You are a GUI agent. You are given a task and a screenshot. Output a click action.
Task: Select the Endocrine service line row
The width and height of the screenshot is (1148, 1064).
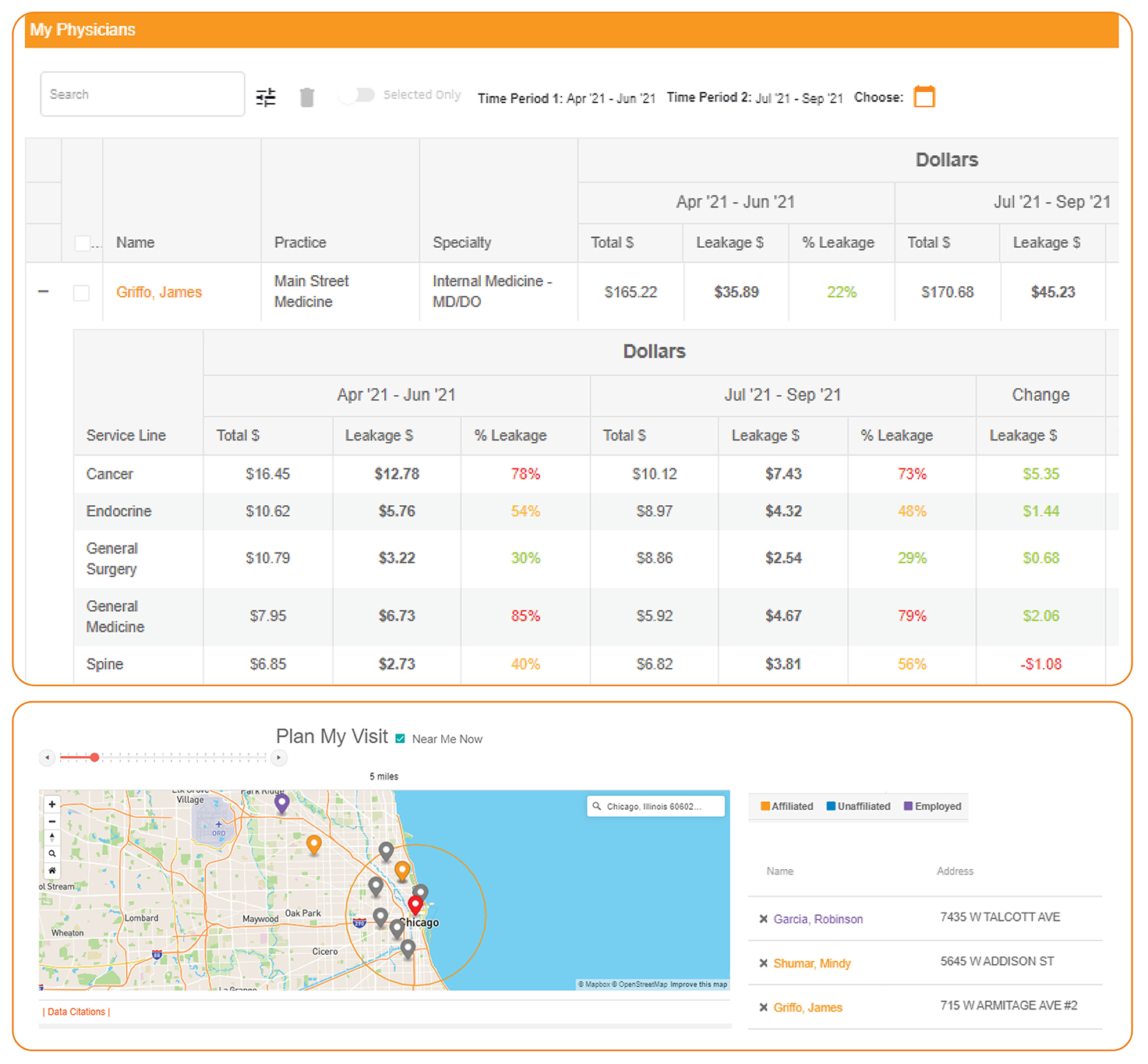tap(596, 511)
